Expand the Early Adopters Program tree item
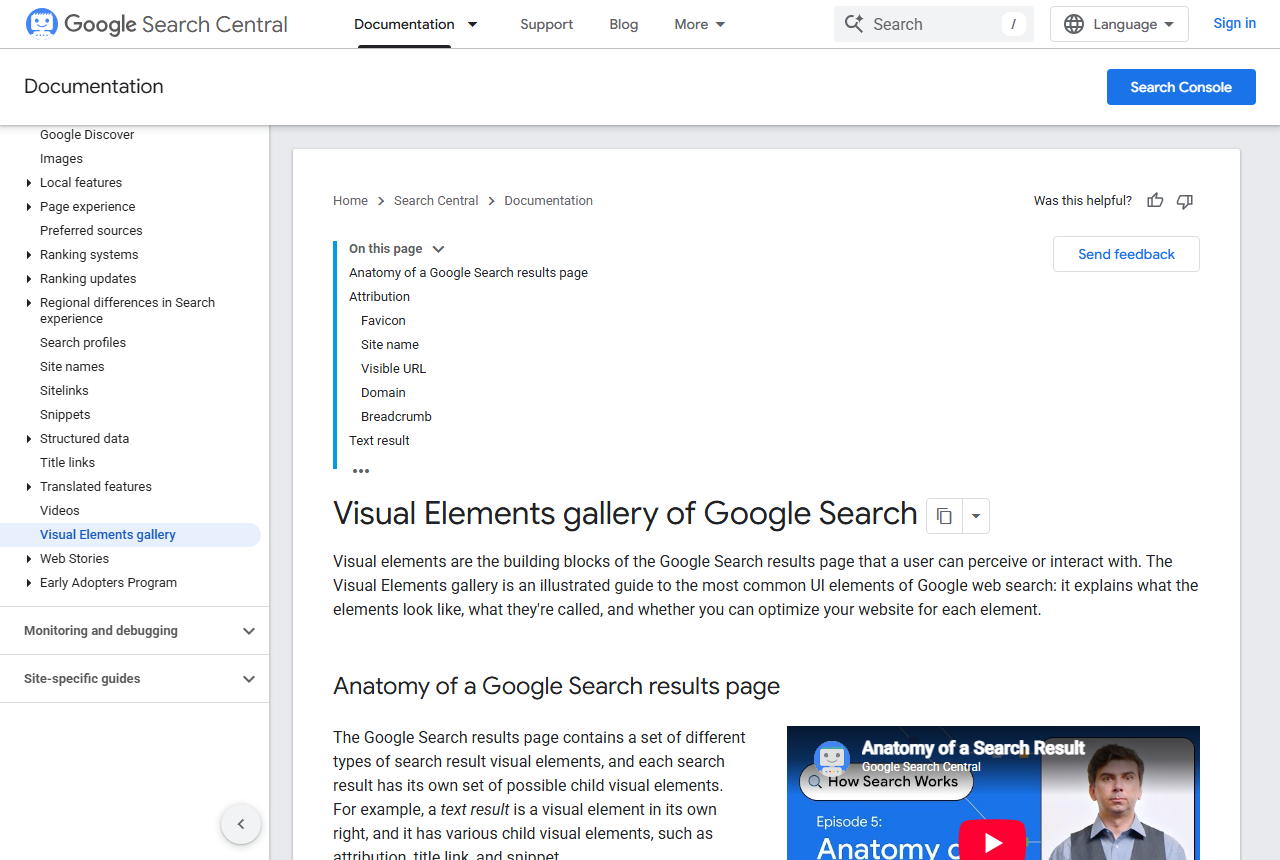The height and width of the screenshot is (860, 1280). tap(29, 583)
